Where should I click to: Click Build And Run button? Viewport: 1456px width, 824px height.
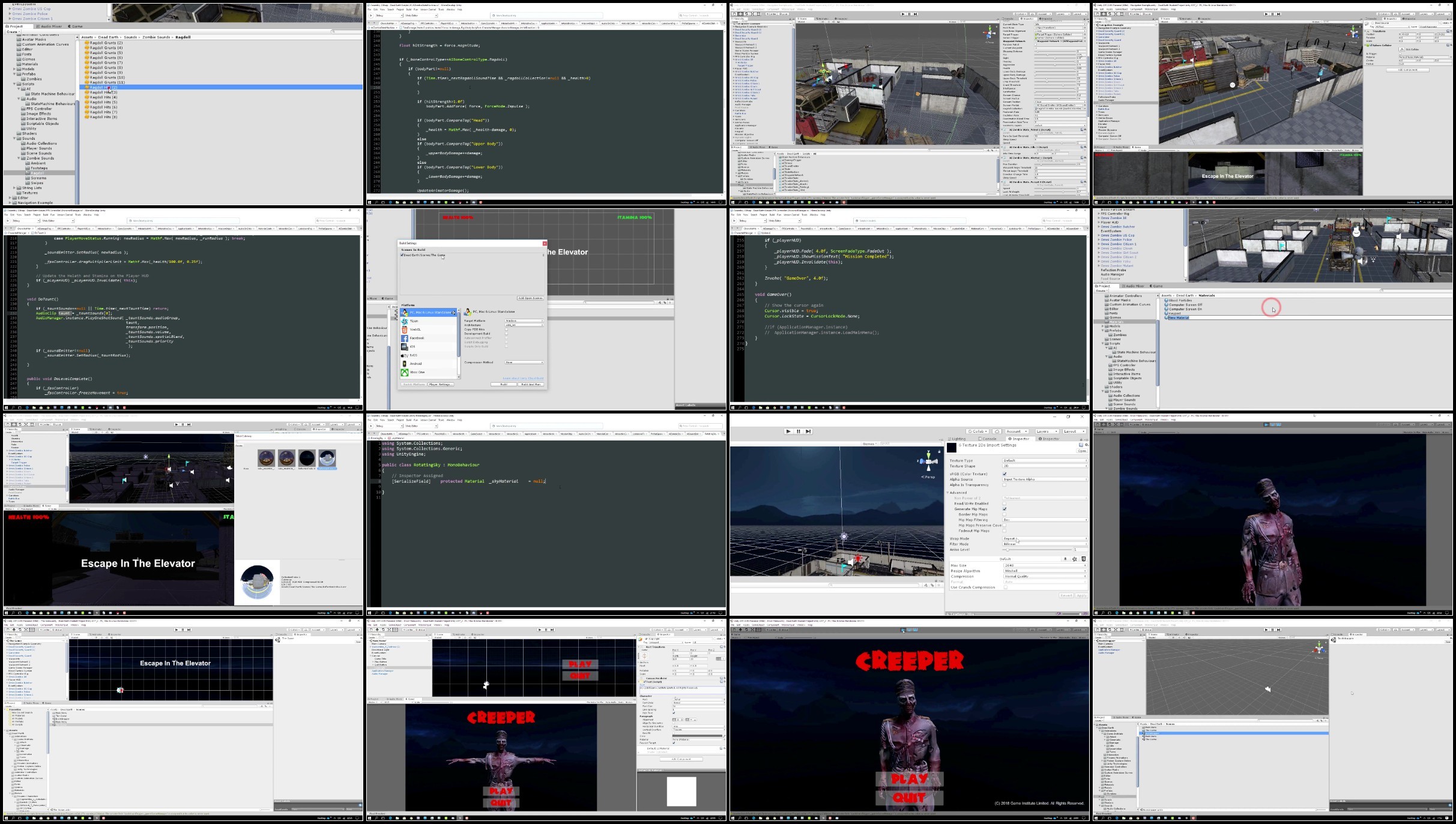[531, 385]
